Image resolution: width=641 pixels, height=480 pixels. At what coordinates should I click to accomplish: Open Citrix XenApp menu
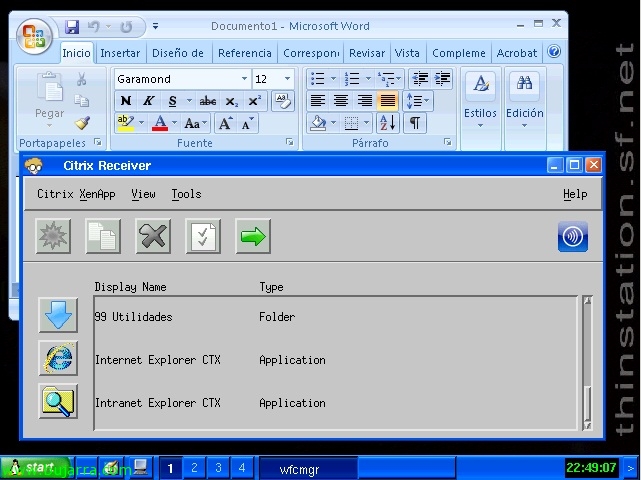tap(76, 194)
